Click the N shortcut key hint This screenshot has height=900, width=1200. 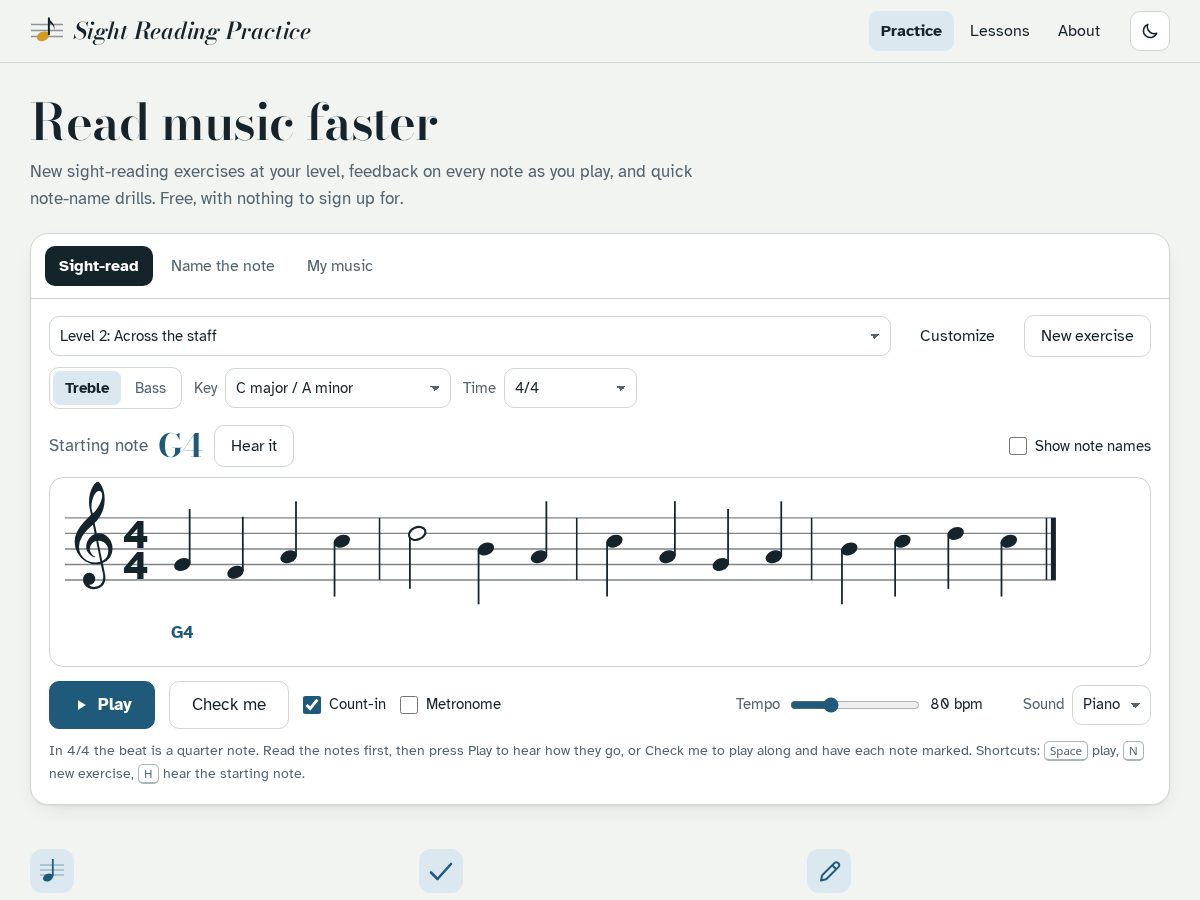click(1133, 751)
